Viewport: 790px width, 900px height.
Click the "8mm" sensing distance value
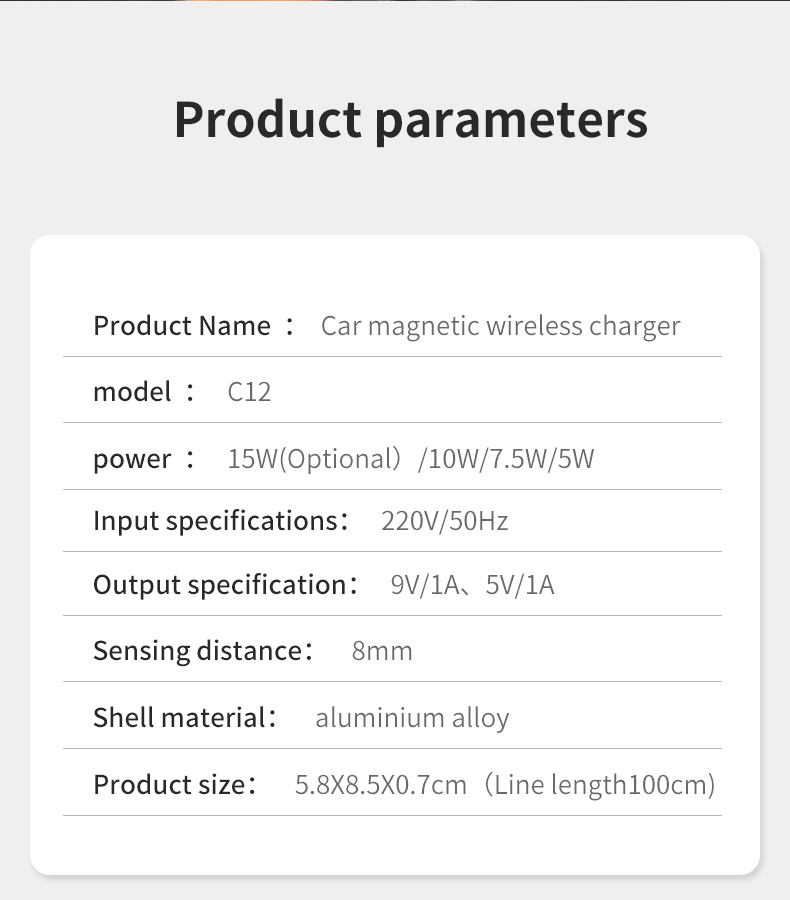382,651
